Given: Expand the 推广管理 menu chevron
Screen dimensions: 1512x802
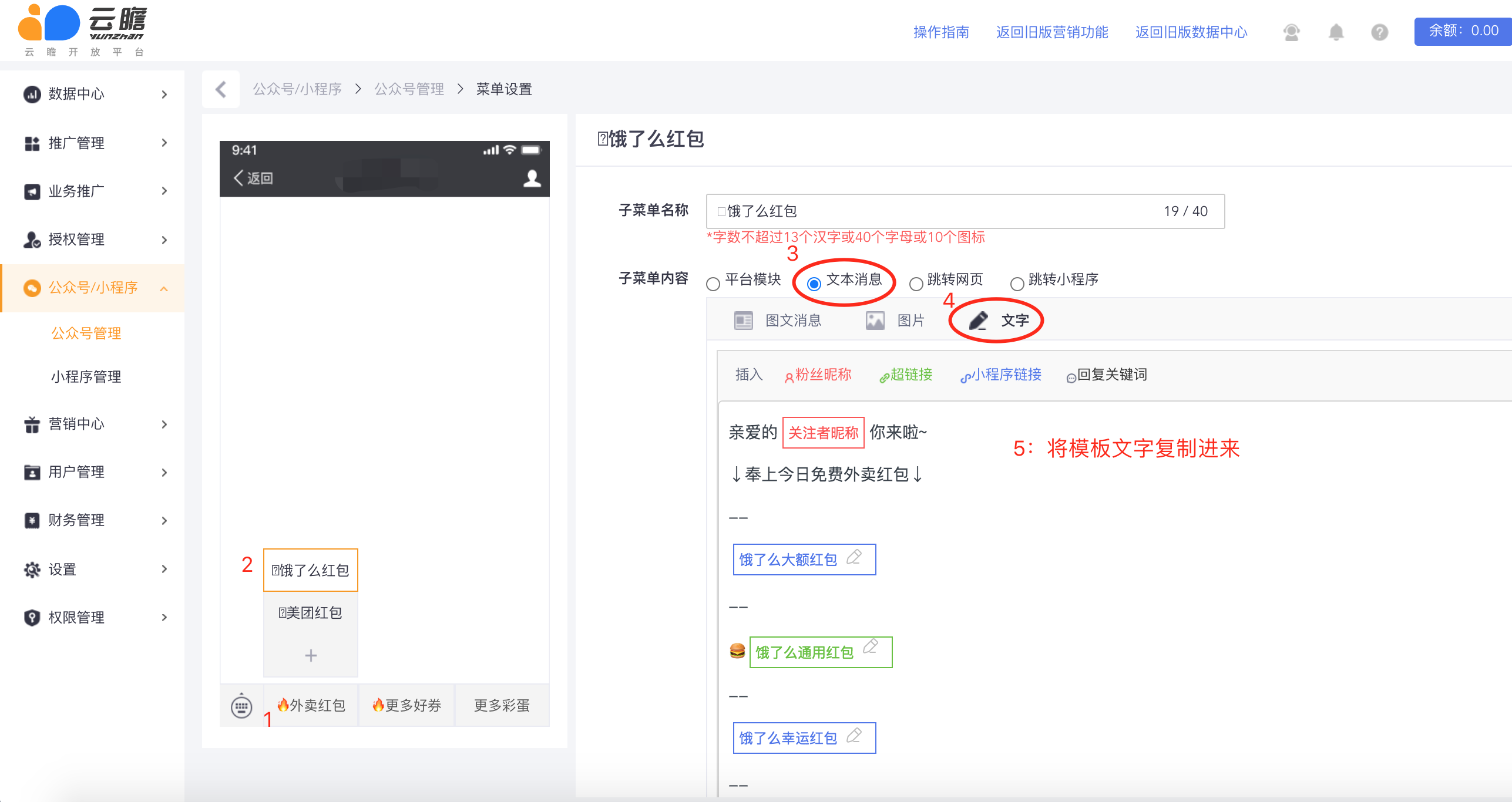Looking at the screenshot, I should [x=164, y=143].
